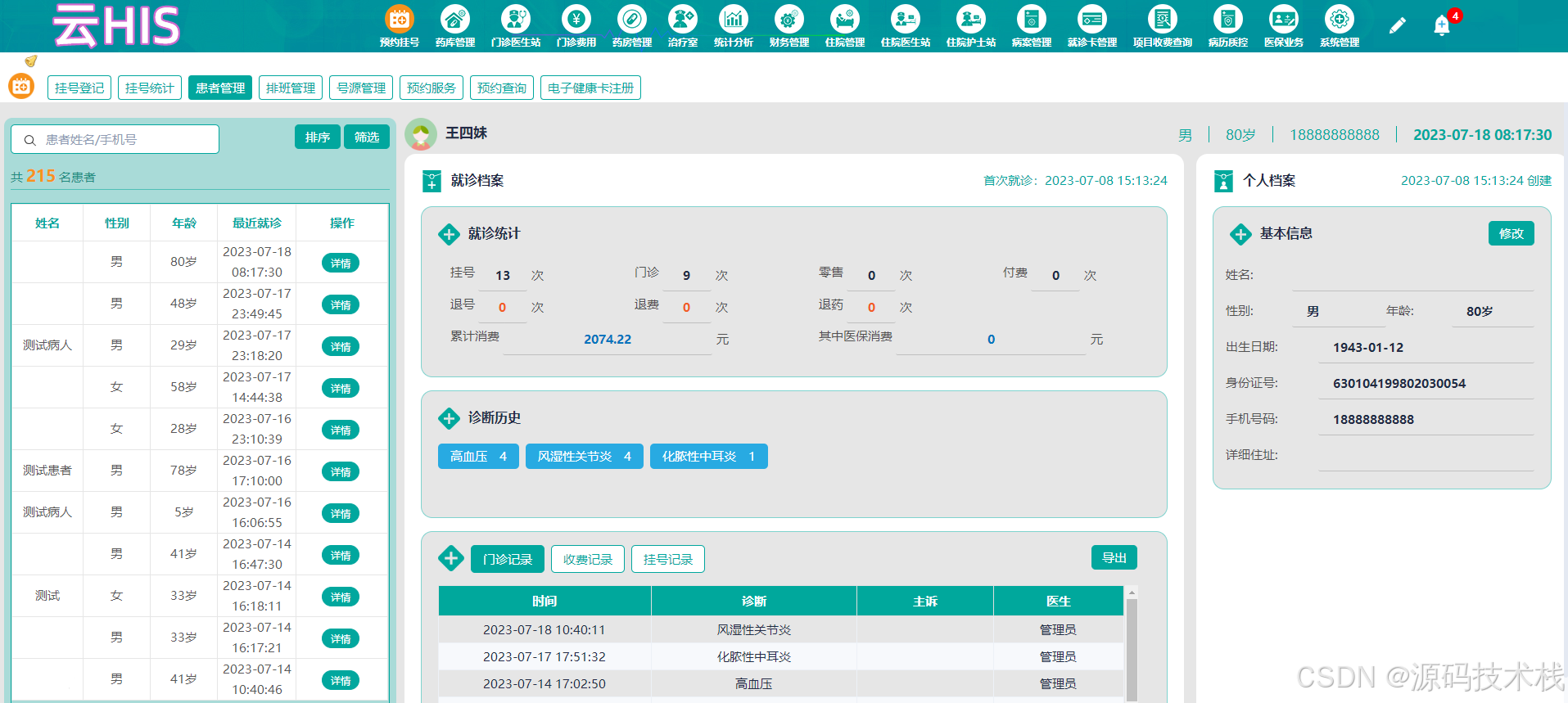Open the 病案管理 module icon
The width and height of the screenshot is (1568, 703).
(x=1032, y=19)
